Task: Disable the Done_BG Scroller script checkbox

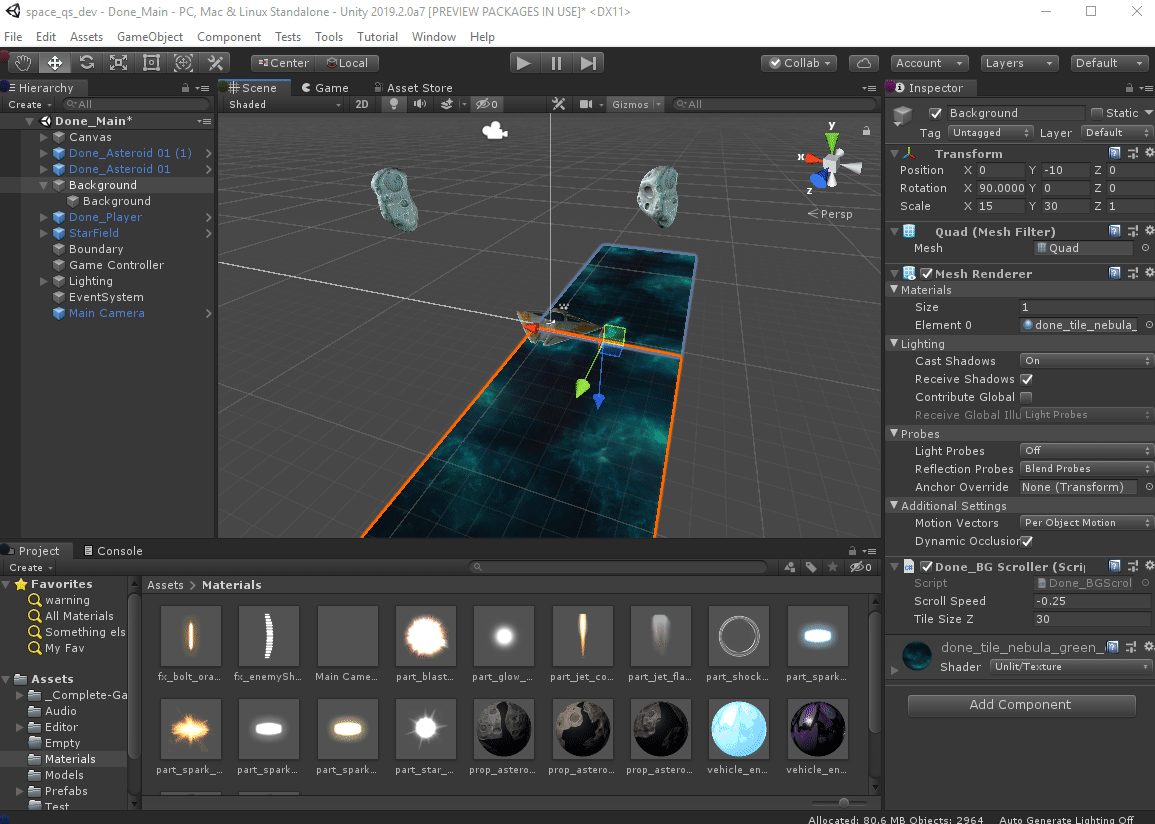Action: (x=927, y=567)
